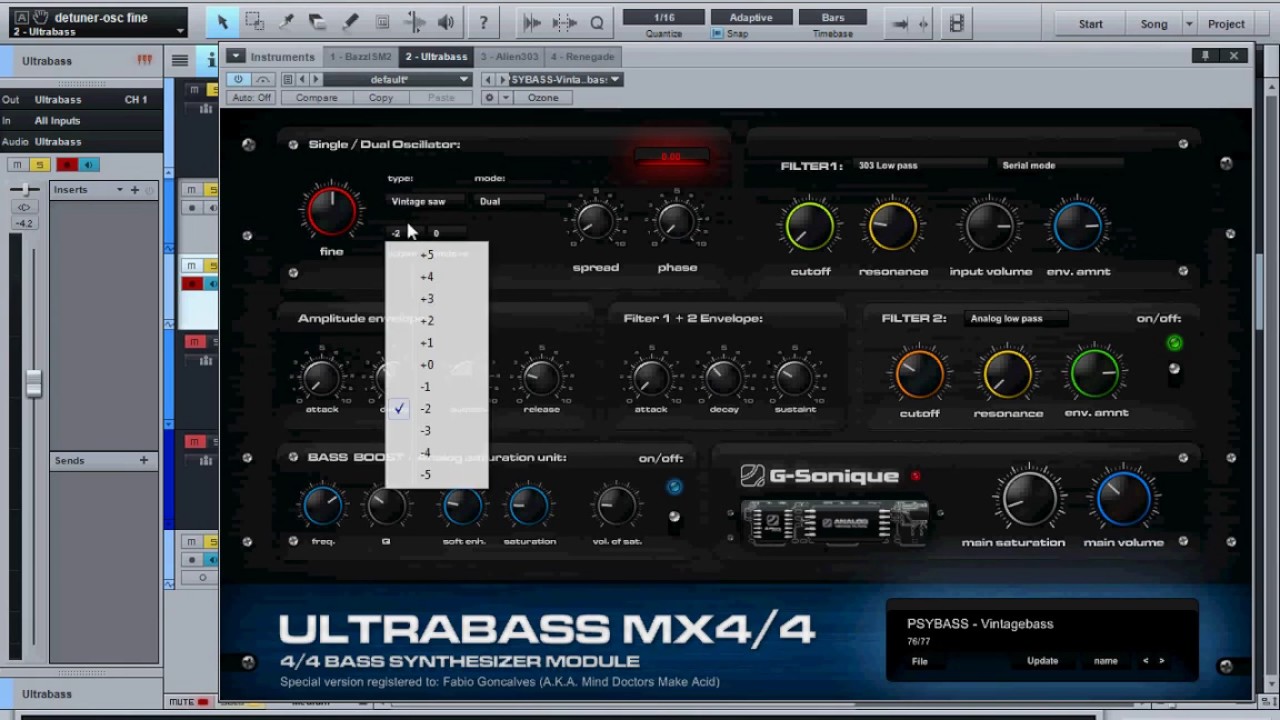Select the Mute tool
Screen dimensions: 1280x720
point(382,22)
